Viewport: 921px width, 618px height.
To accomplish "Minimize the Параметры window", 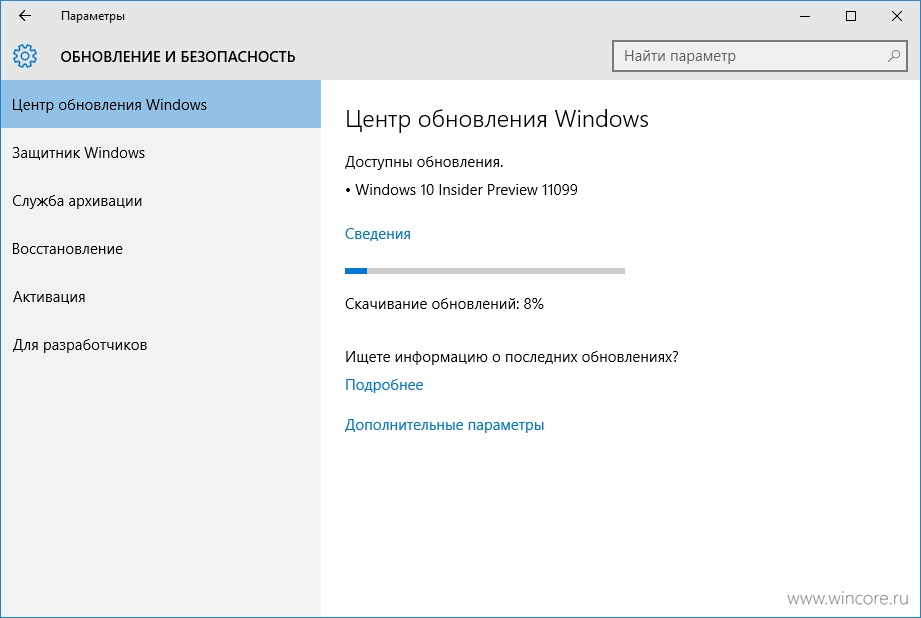I will click(805, 16).
